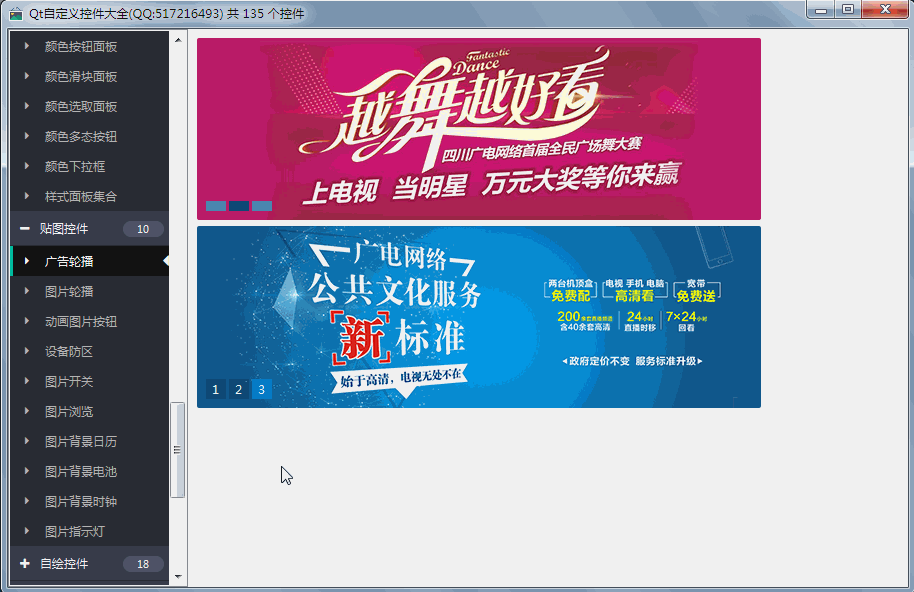The height and width of the screenshot is (592, 914).
Task: Click the arrow icon beside 图片背景电池
Action: click(27, 471)
